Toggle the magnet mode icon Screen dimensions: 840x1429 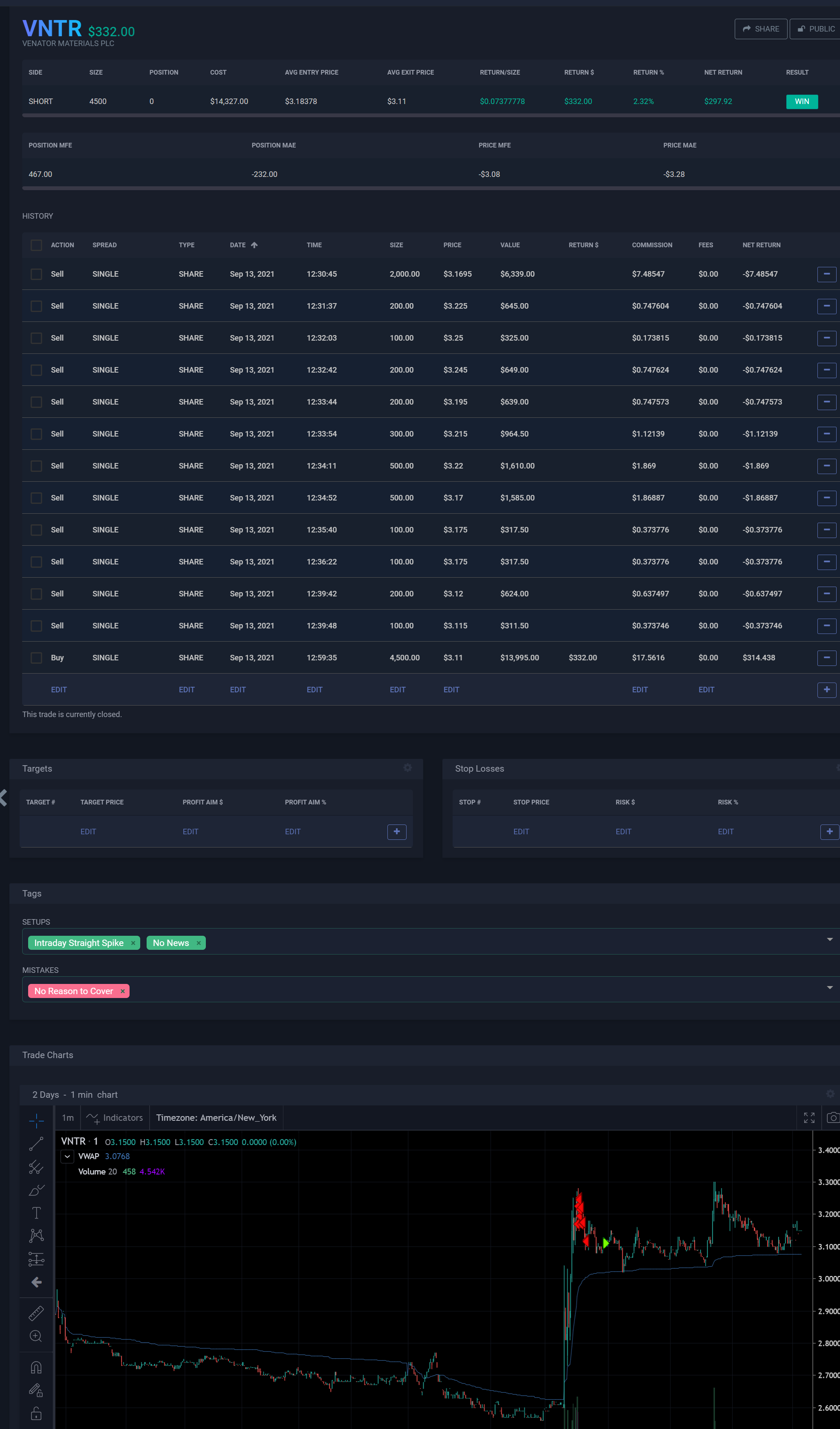(36, 1367)
